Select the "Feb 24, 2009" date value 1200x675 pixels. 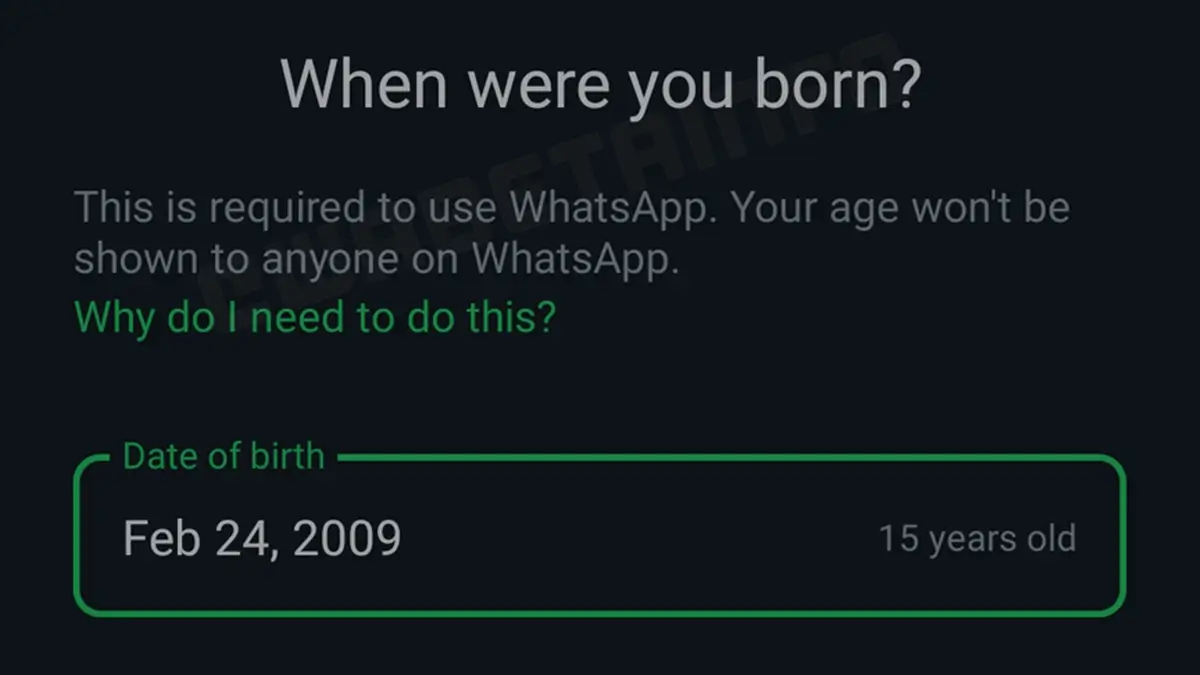(x=261, y=538)
